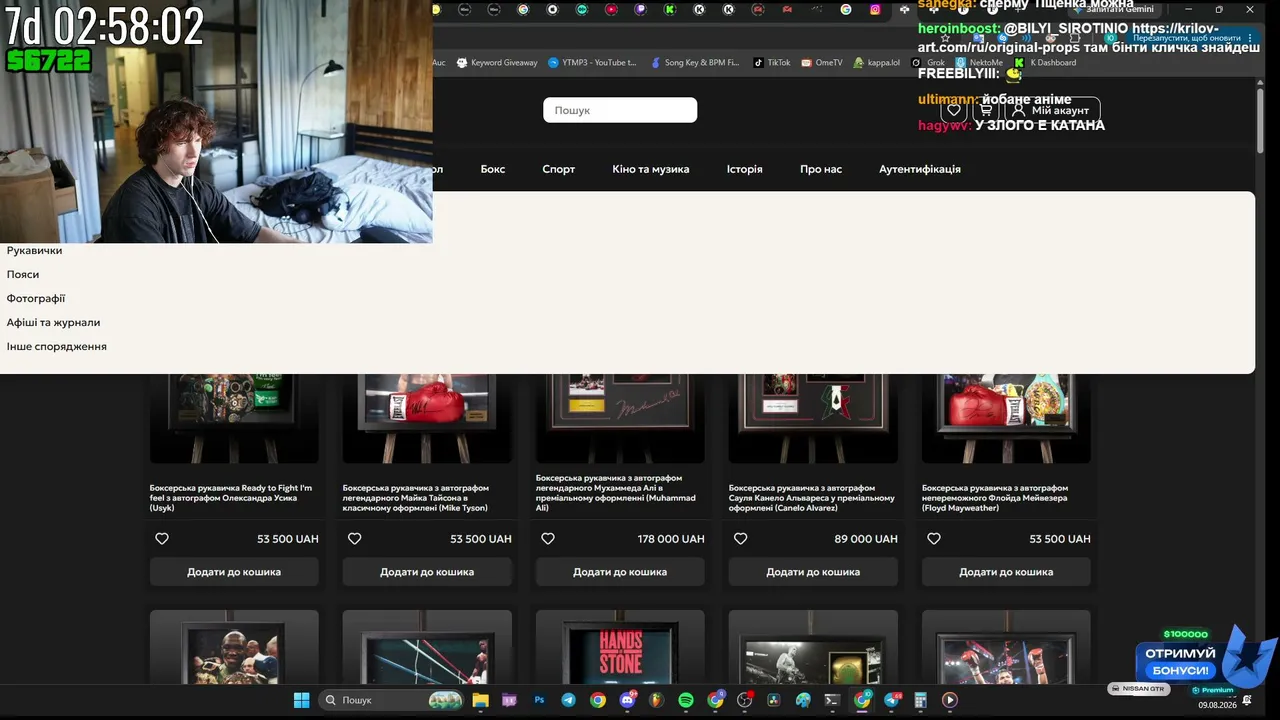
Task: Open the OmeTV bookmark
Action: 821,62
